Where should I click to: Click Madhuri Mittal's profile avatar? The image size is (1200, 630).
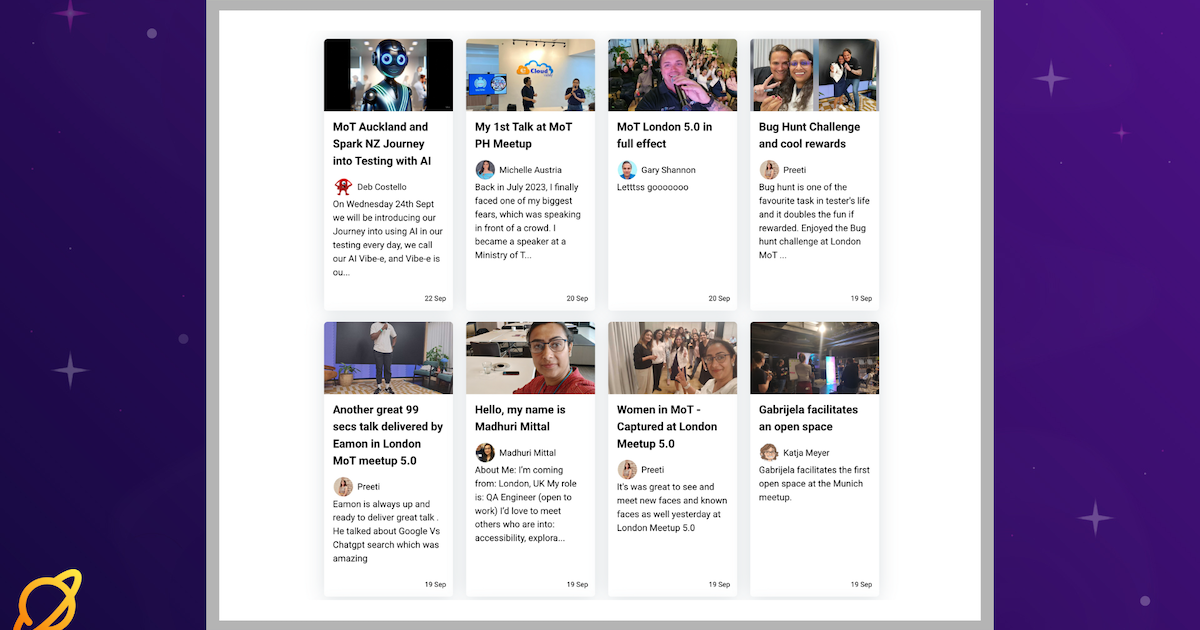point(485,453)
